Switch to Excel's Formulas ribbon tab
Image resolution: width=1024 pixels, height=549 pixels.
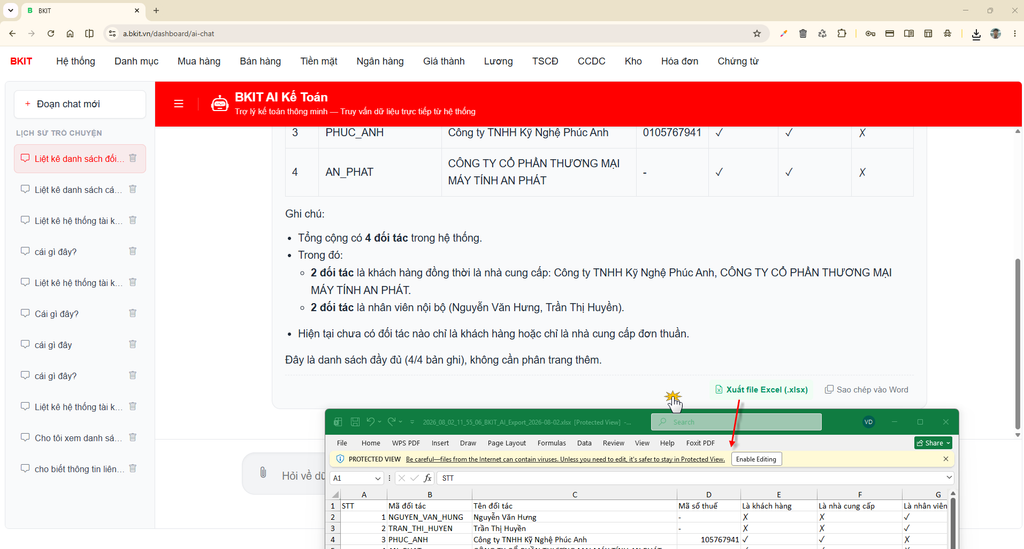click(x=551, y=443)
